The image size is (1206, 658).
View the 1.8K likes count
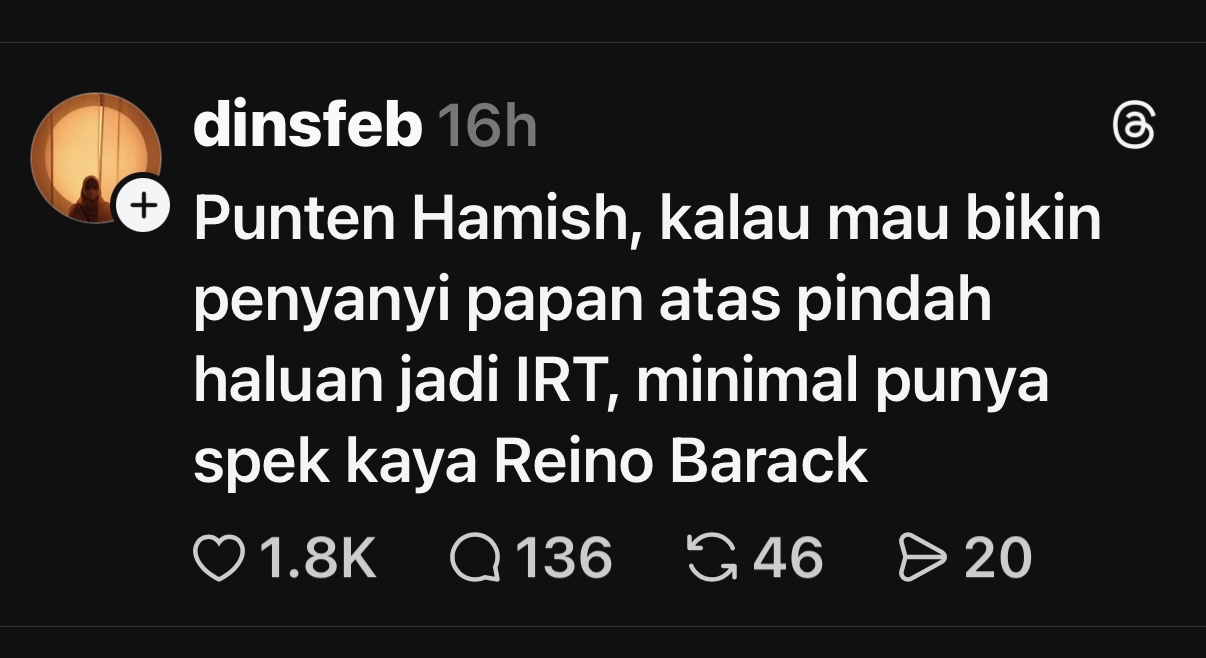318,558
